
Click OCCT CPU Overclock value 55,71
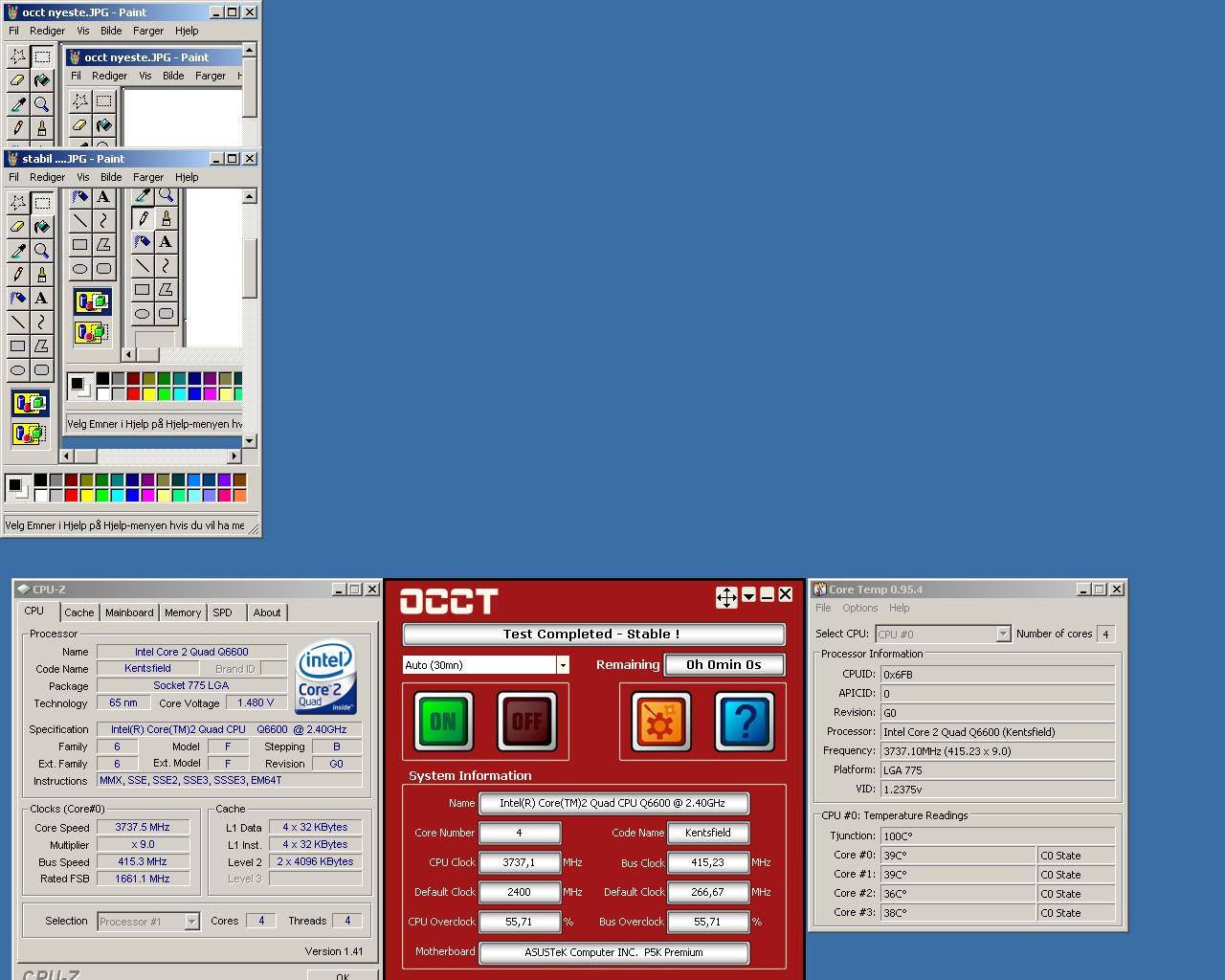point(520,922)
